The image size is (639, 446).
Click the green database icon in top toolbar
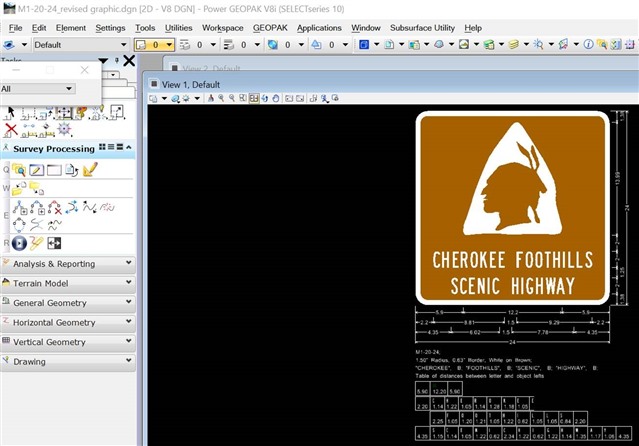point(489,44)
